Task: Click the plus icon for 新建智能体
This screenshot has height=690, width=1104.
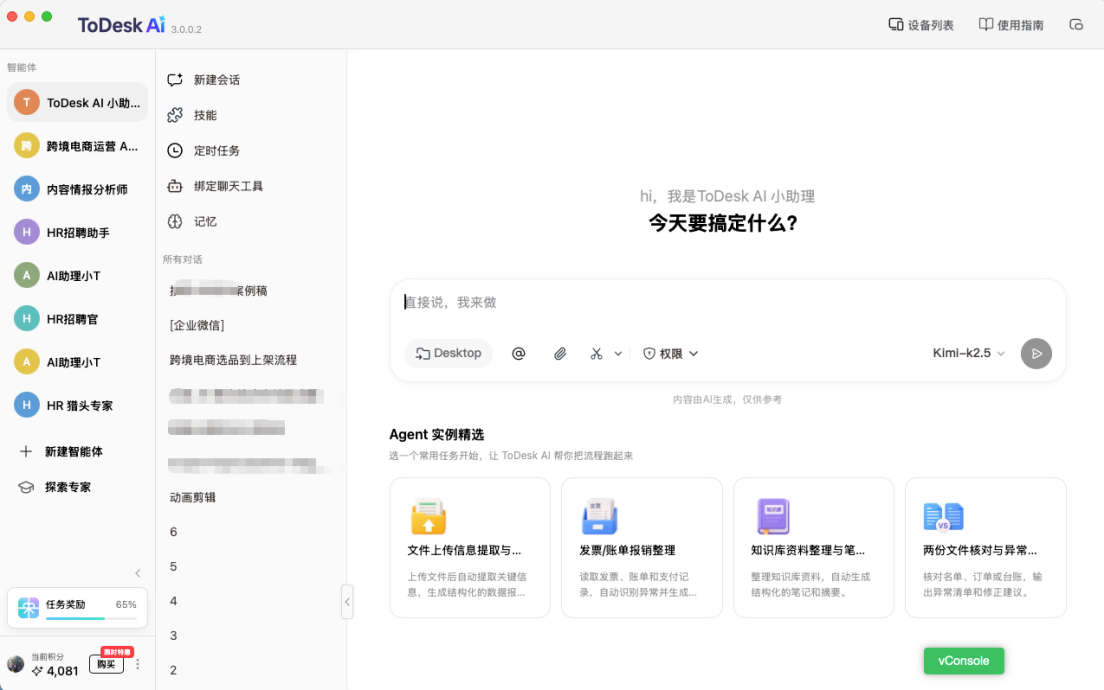Action: (26, 451)
